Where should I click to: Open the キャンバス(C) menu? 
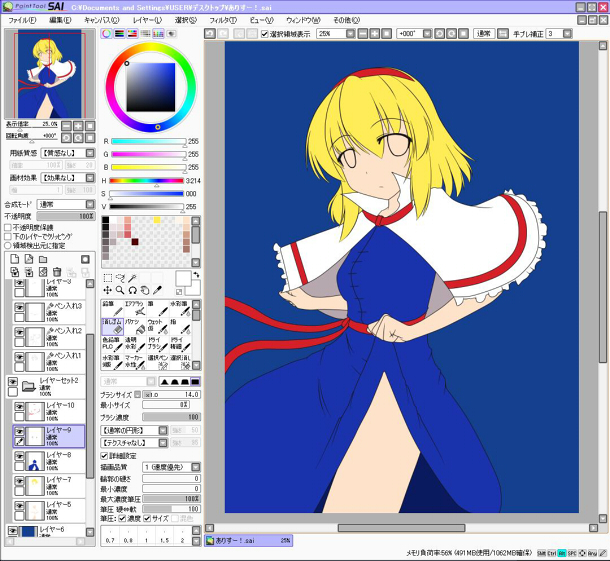[x=102, y=20]
